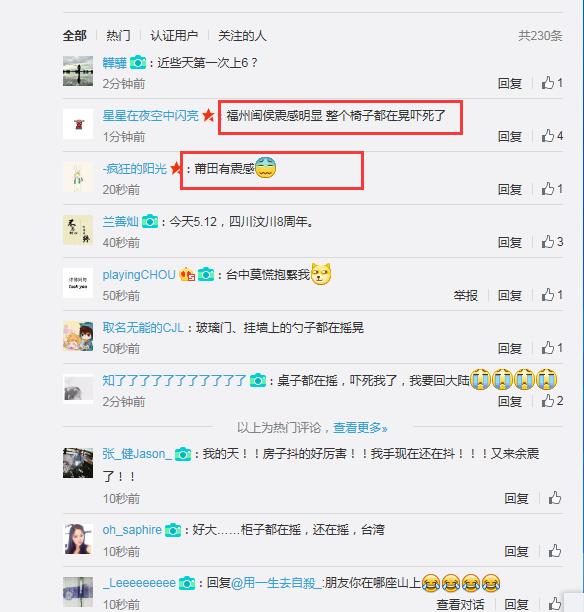584x612 pixels.
Task: Like oh_saphire's comment
Action: (x=555, y=551)
